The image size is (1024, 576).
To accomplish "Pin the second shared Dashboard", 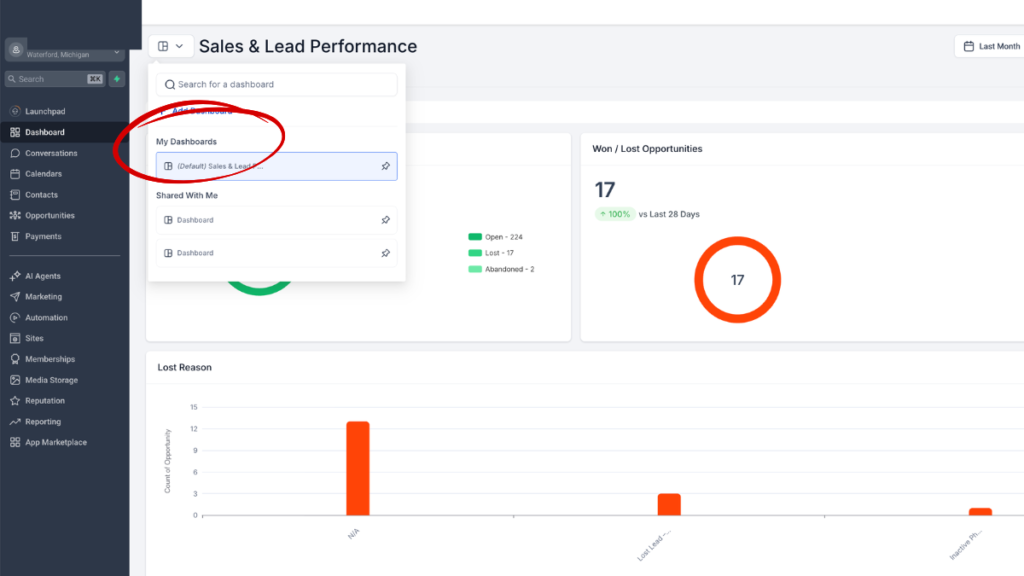I will 385,253.
